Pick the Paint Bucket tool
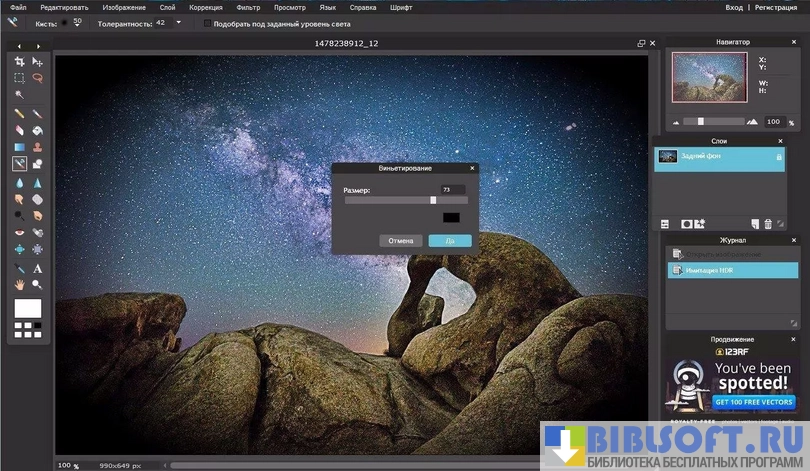Viewport: 810px width, 471px height. click(37, 130)
